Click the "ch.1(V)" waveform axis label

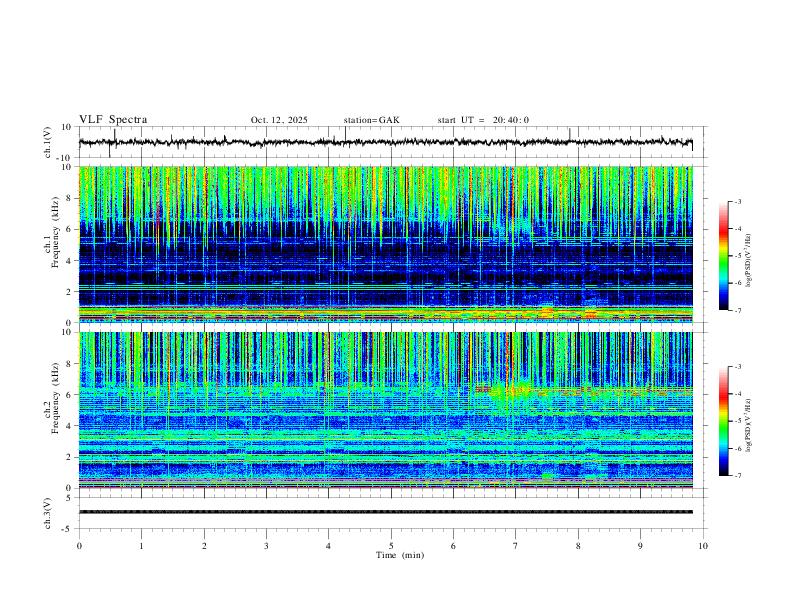coord(48,142)
